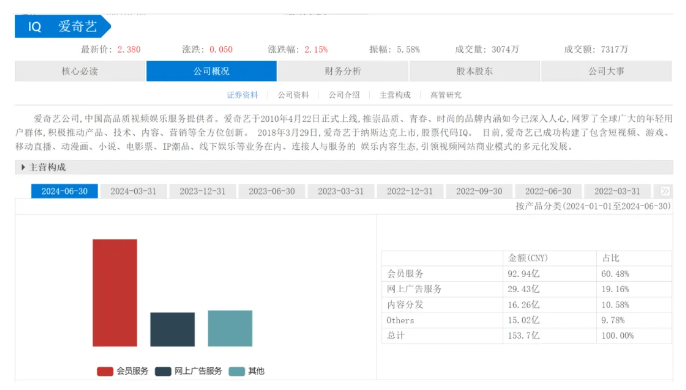Toggle the dark 网上广告服务 legend swatch
The height and width of the screenshot is (390, 686).
pyautogui.click(x=163, y=371)
